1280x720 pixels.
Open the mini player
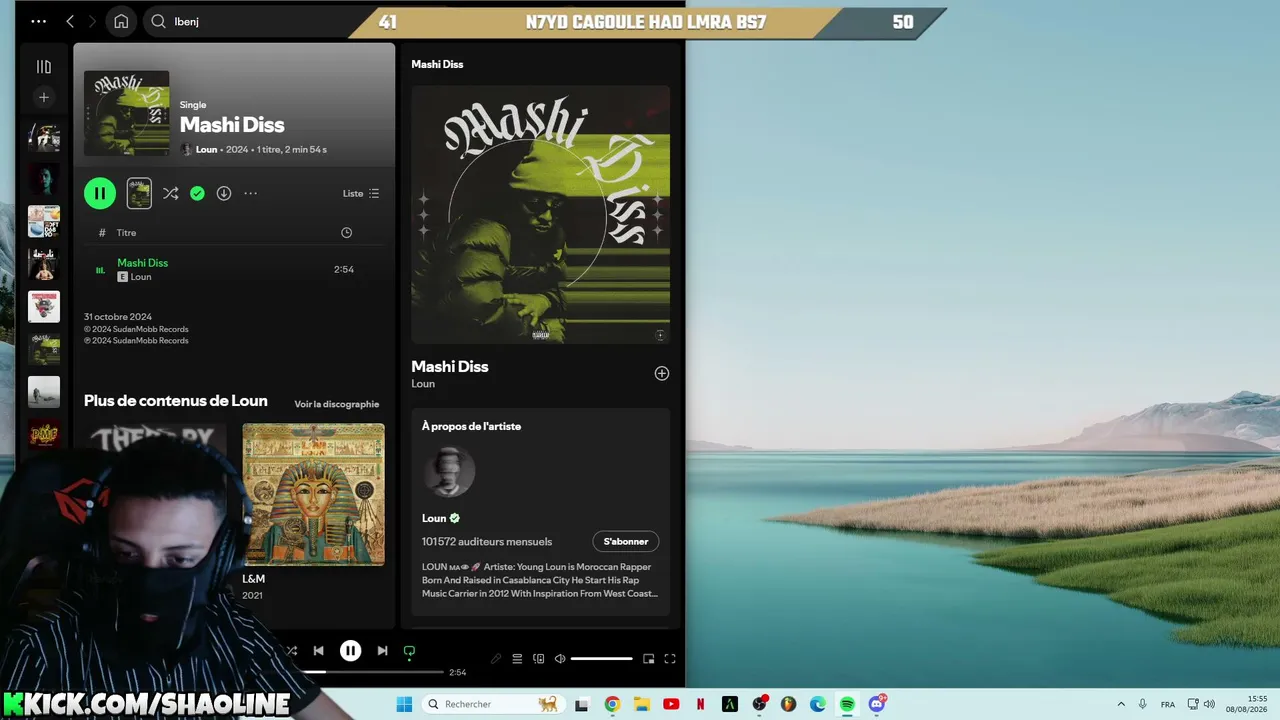coord(648,659)
